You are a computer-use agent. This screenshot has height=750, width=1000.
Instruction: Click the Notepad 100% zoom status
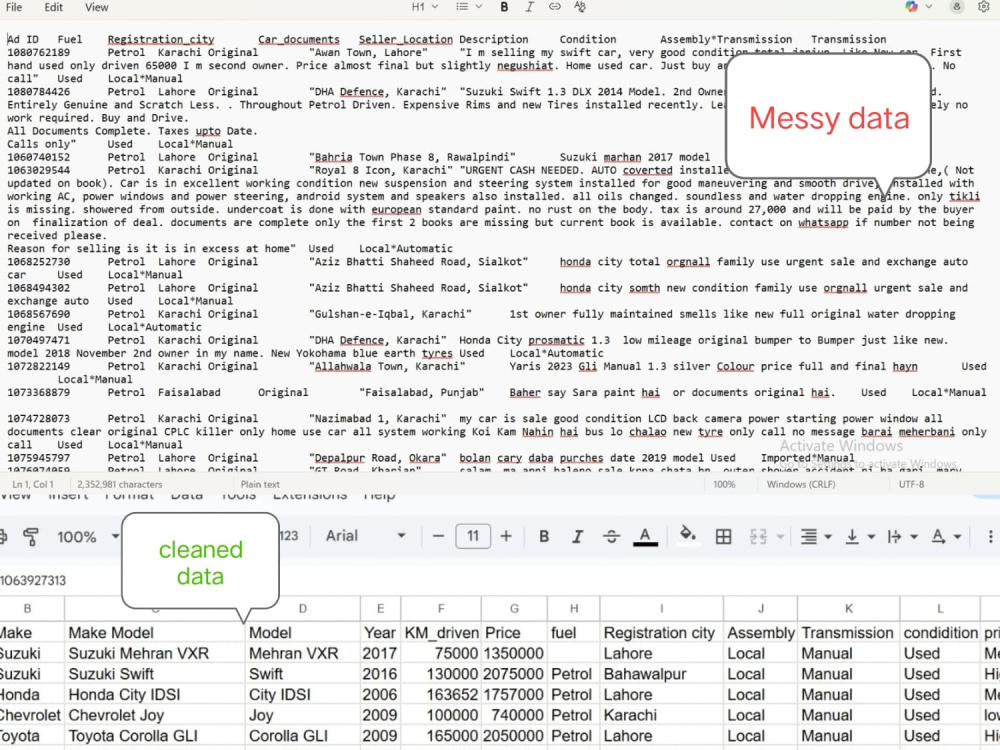point(724,484)
